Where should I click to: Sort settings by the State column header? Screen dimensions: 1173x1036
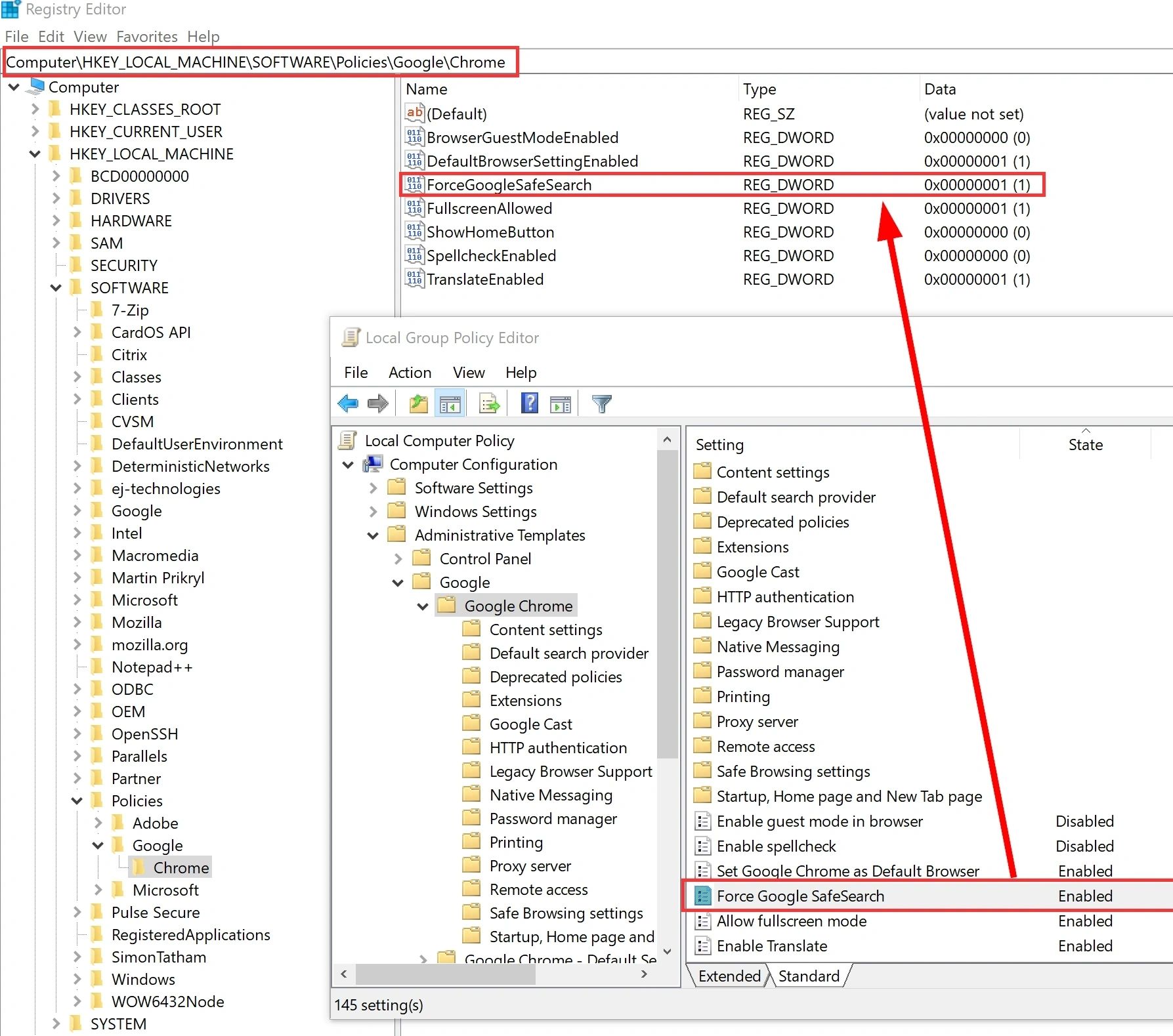(x=1086, y=444)
